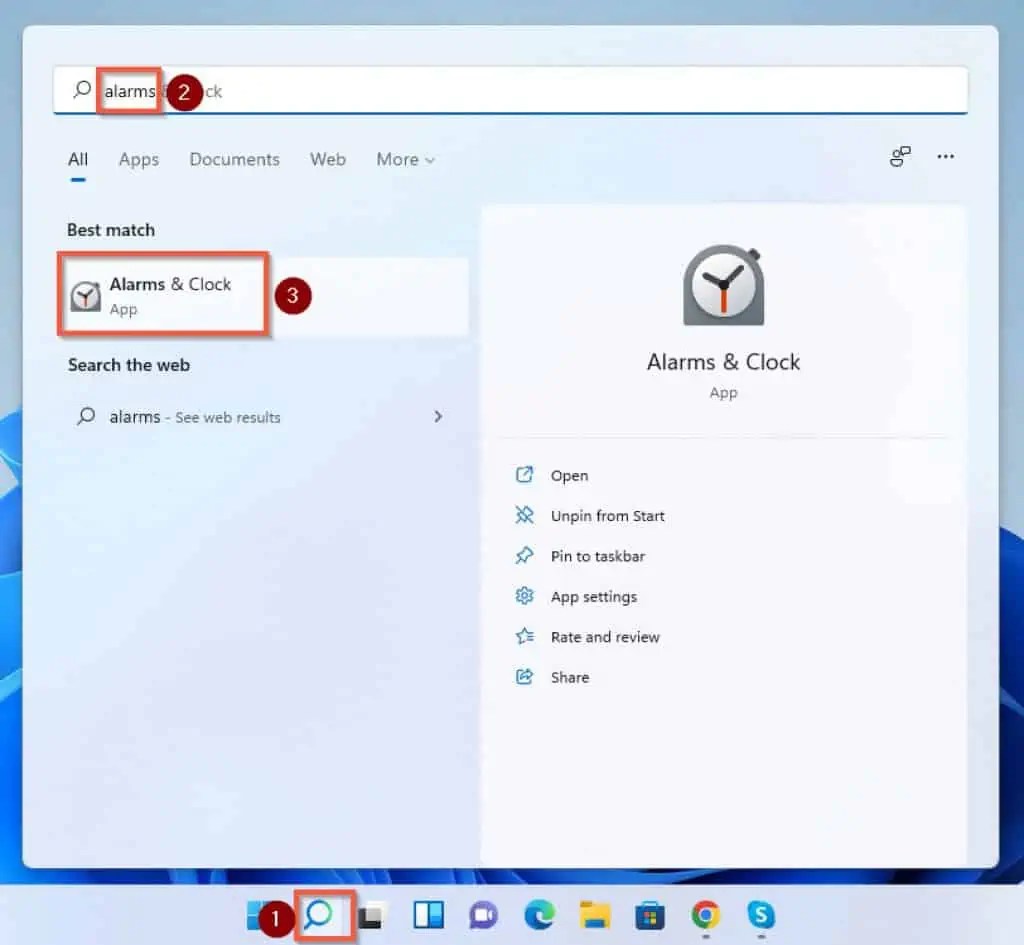Viewport: 1024px width, 945px height.
Task: Click the Search magnifier in the search box
Action: pyautogui.click(x=81, y=90)
